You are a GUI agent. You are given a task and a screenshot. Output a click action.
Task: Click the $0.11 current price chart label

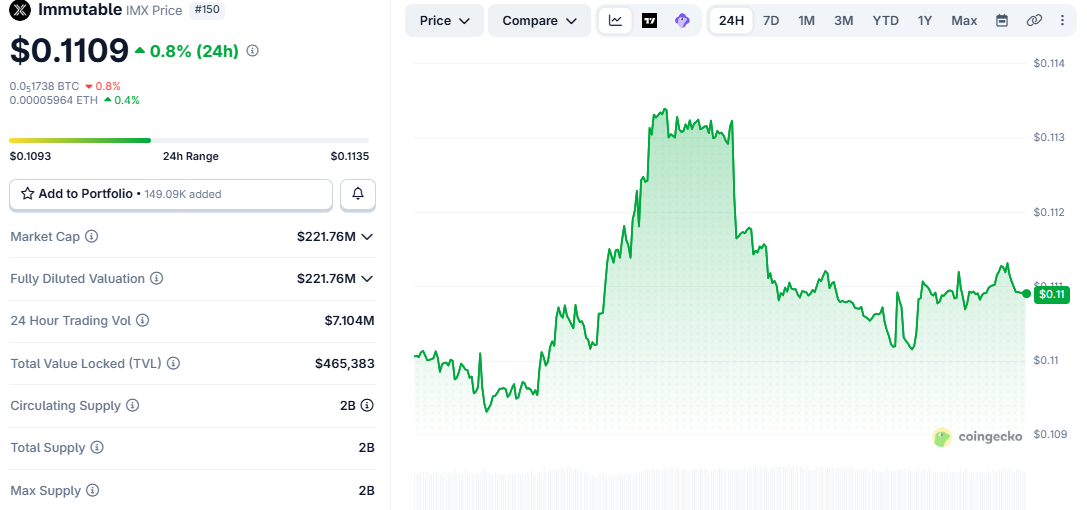coord(1052,294)
